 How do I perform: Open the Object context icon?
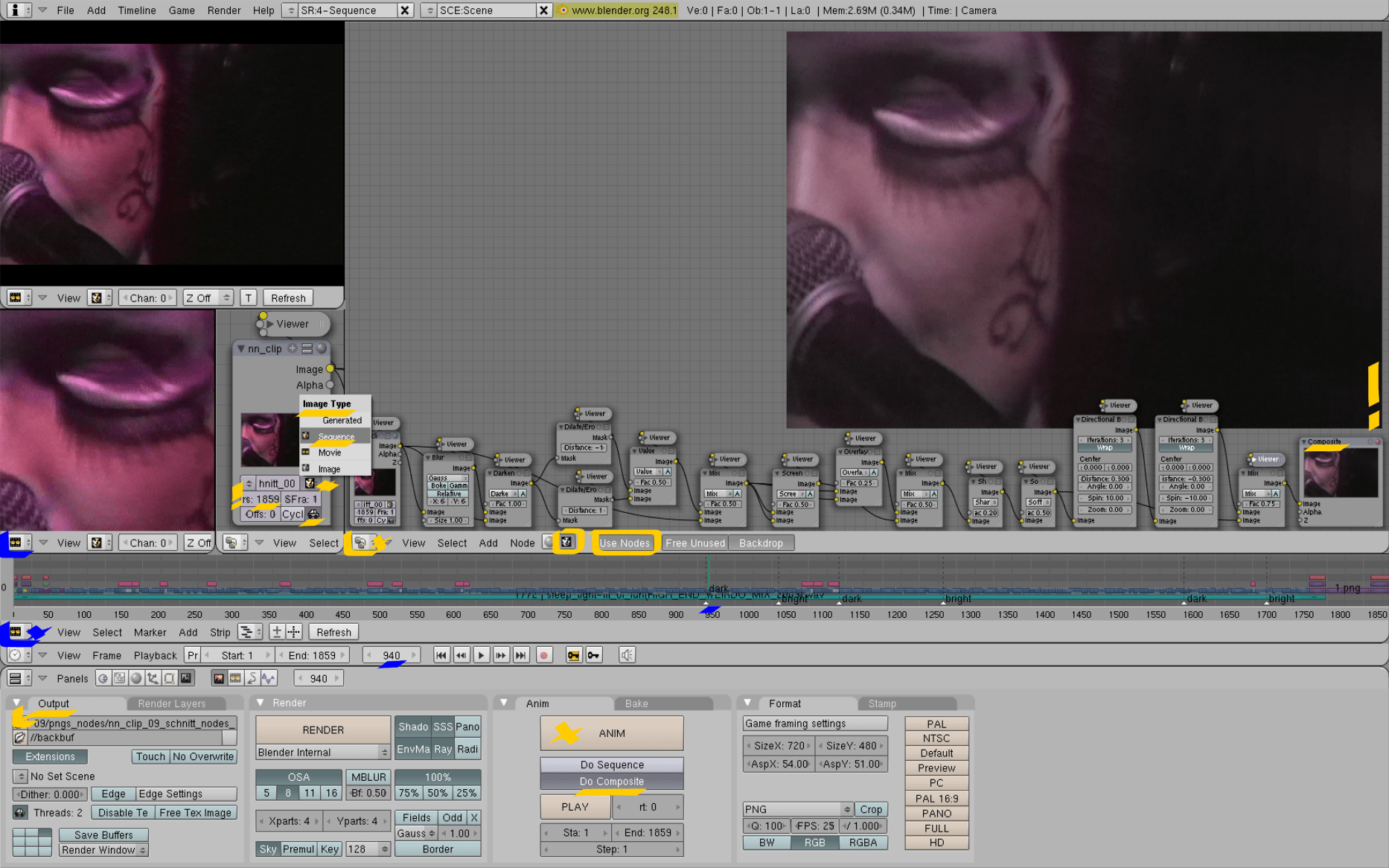point(153,678)
